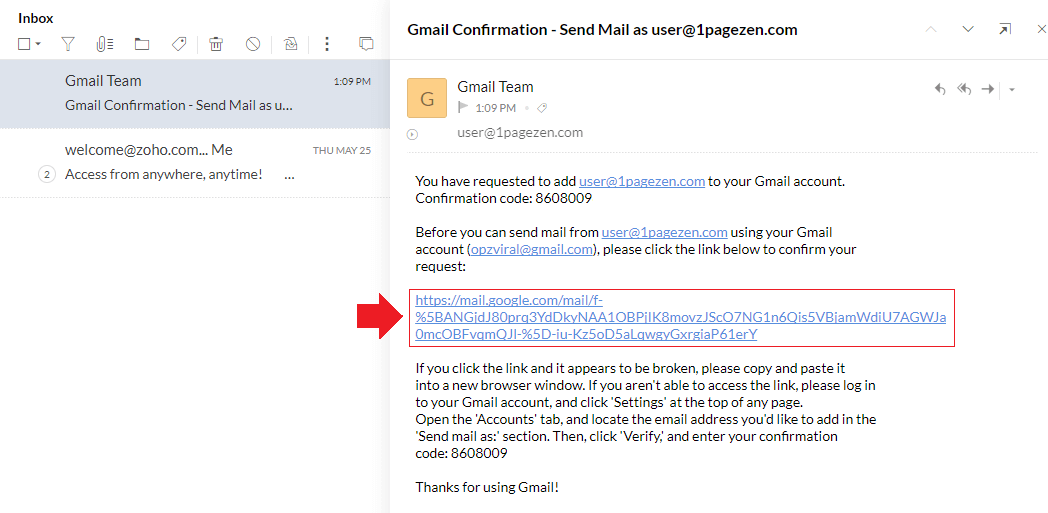Screen dimensions: 1048x513
Task: Open the select-all checkbox dropdown arrow
Action: (x=38, y=45)
